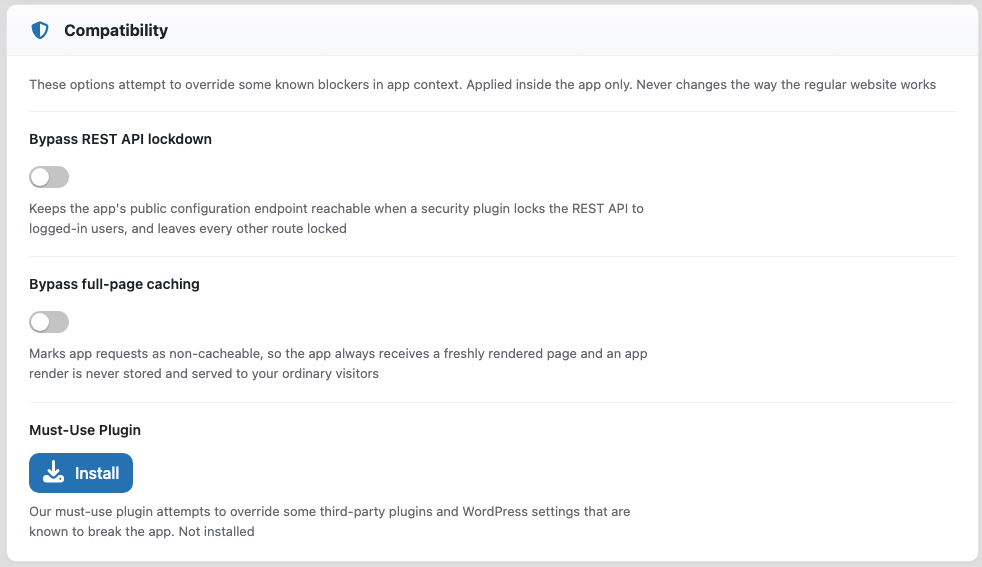Click the white knob of REST API toggle
The image size is (982, 567).
pyautogui.click(x=40, y=177)
